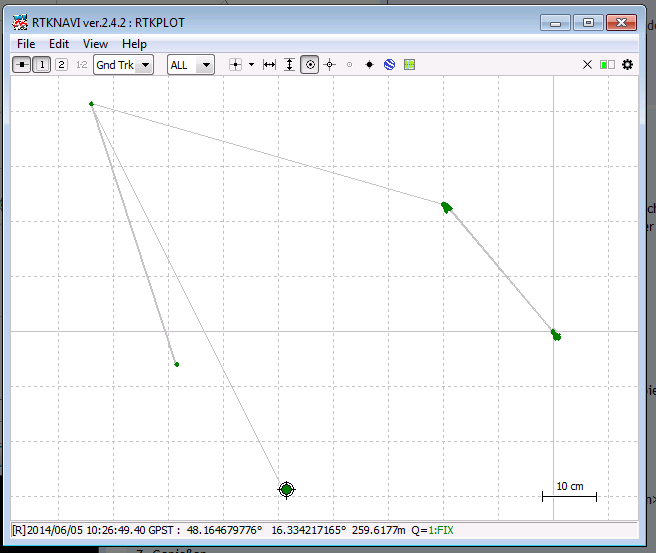Viewport: 656px width, 553px height.
Task: Toggle the track current position icon
Action: [310, 65]
